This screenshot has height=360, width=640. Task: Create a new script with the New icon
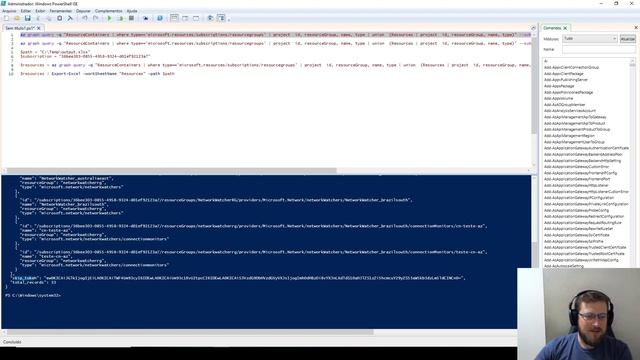tap(6, 18)
